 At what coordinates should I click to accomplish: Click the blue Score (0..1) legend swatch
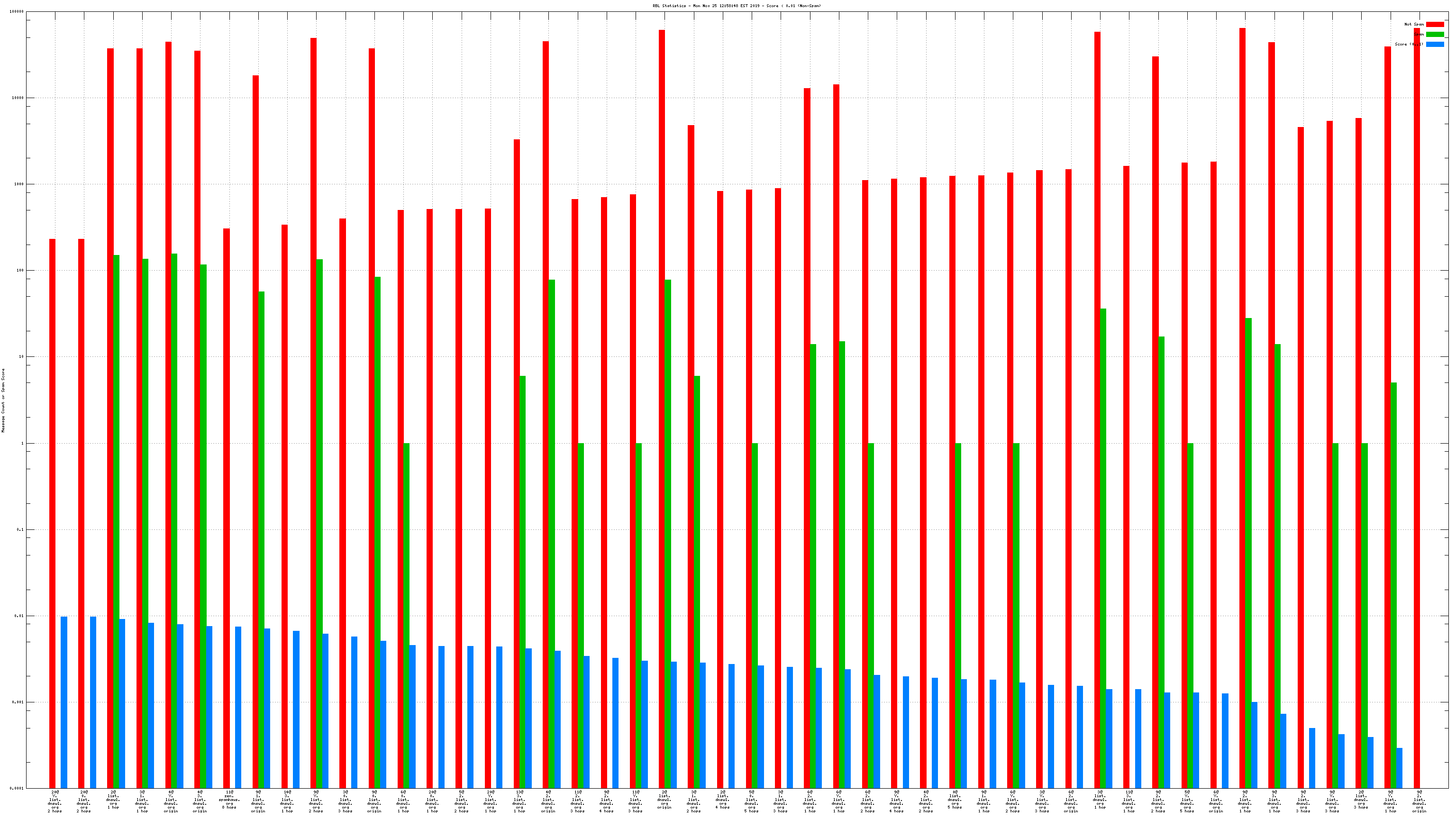[x=1435, y=44]
